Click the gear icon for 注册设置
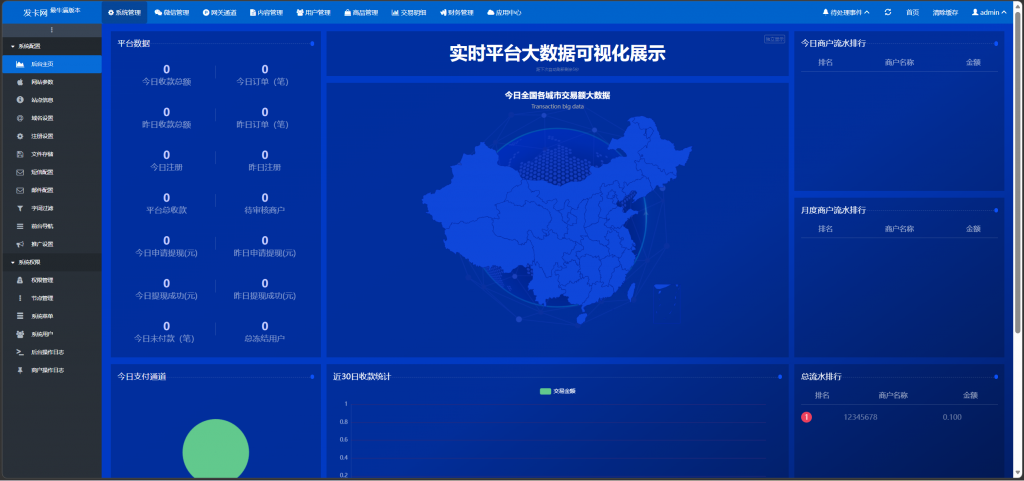The height and width of the screenshot is (481, 1024). (20, 136)
